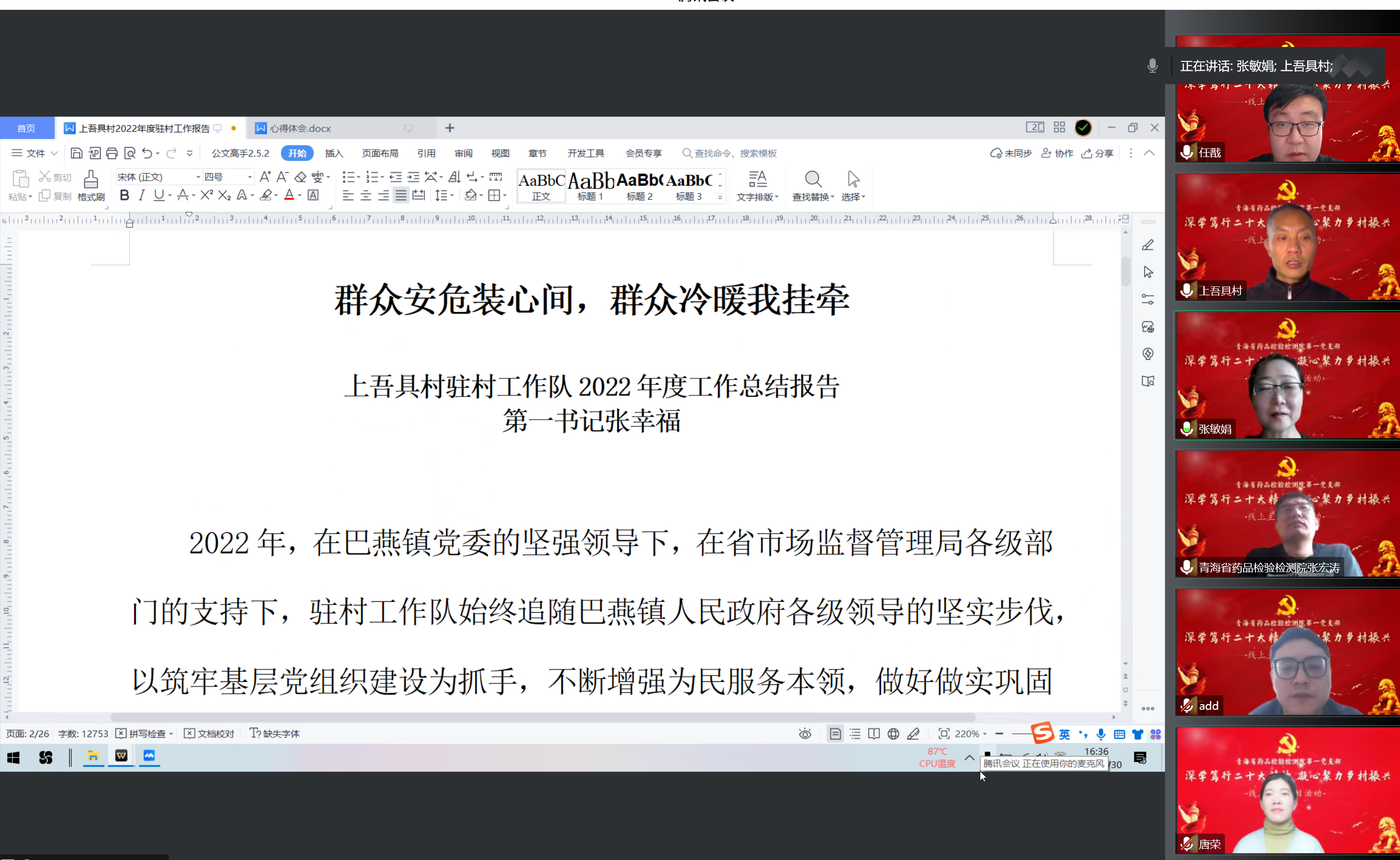
Task: Click the Increase Indent icon
Action: pyautogui.click(x=414, y=177)
